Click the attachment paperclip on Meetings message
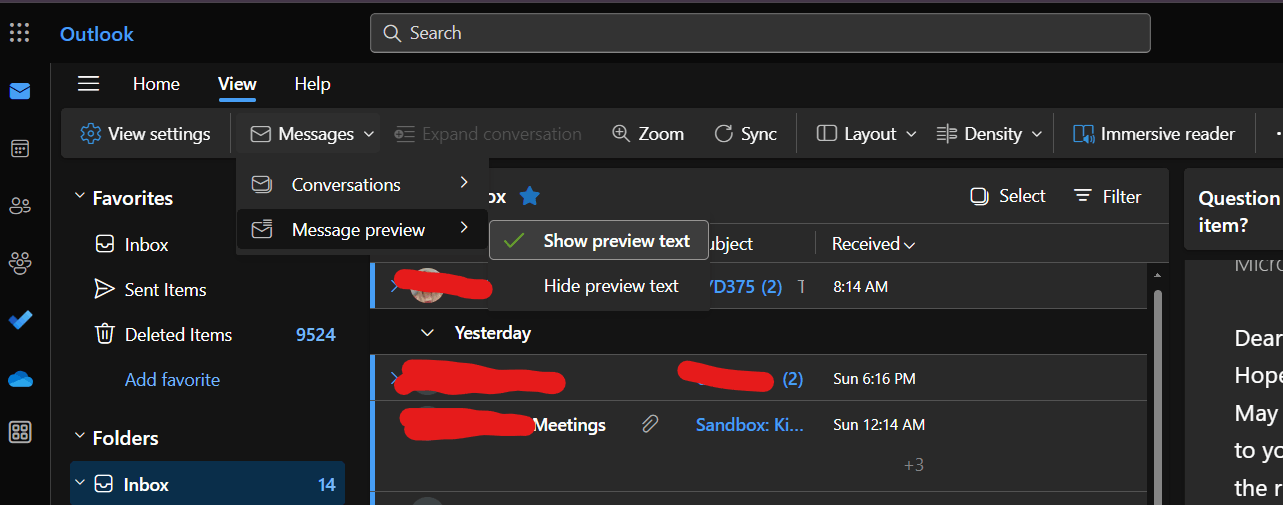Viewport: 1283px width, 505px height. point(650,425)
